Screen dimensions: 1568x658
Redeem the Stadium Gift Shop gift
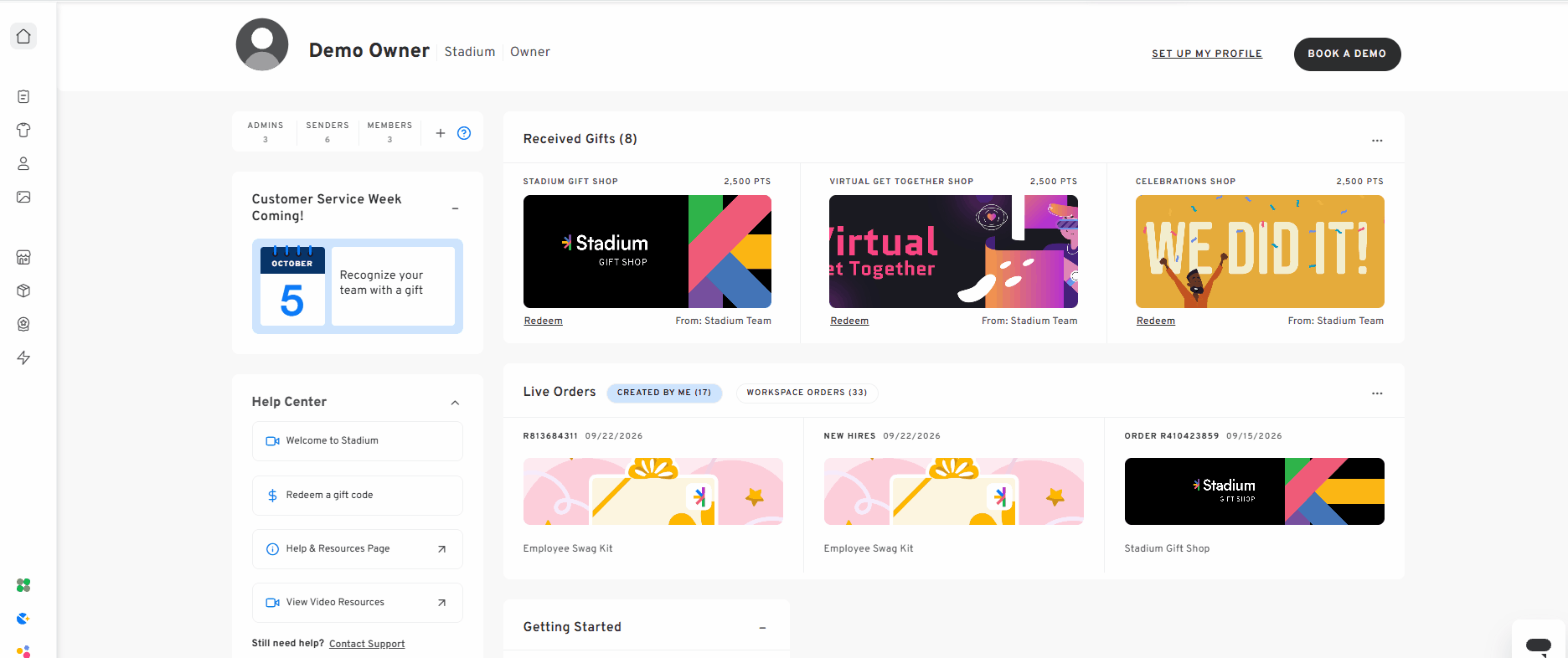[x=544, y=321]
